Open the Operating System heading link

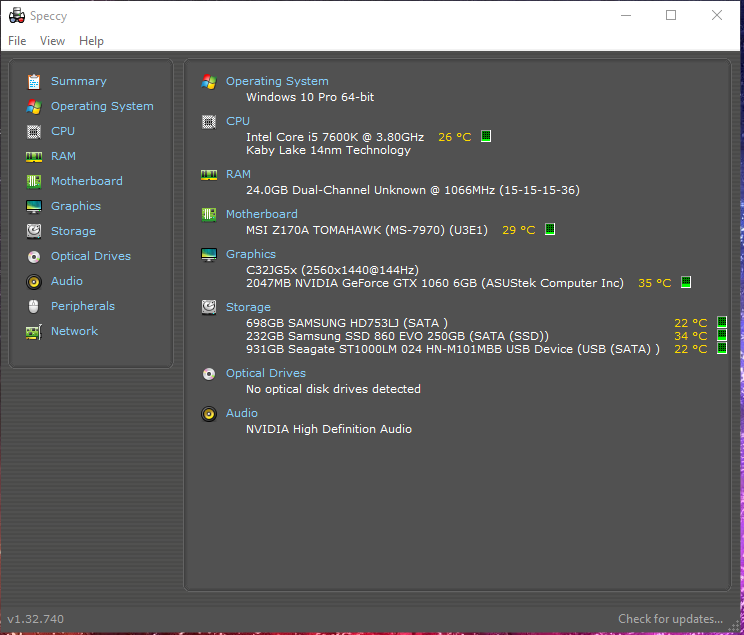[277, 81]
